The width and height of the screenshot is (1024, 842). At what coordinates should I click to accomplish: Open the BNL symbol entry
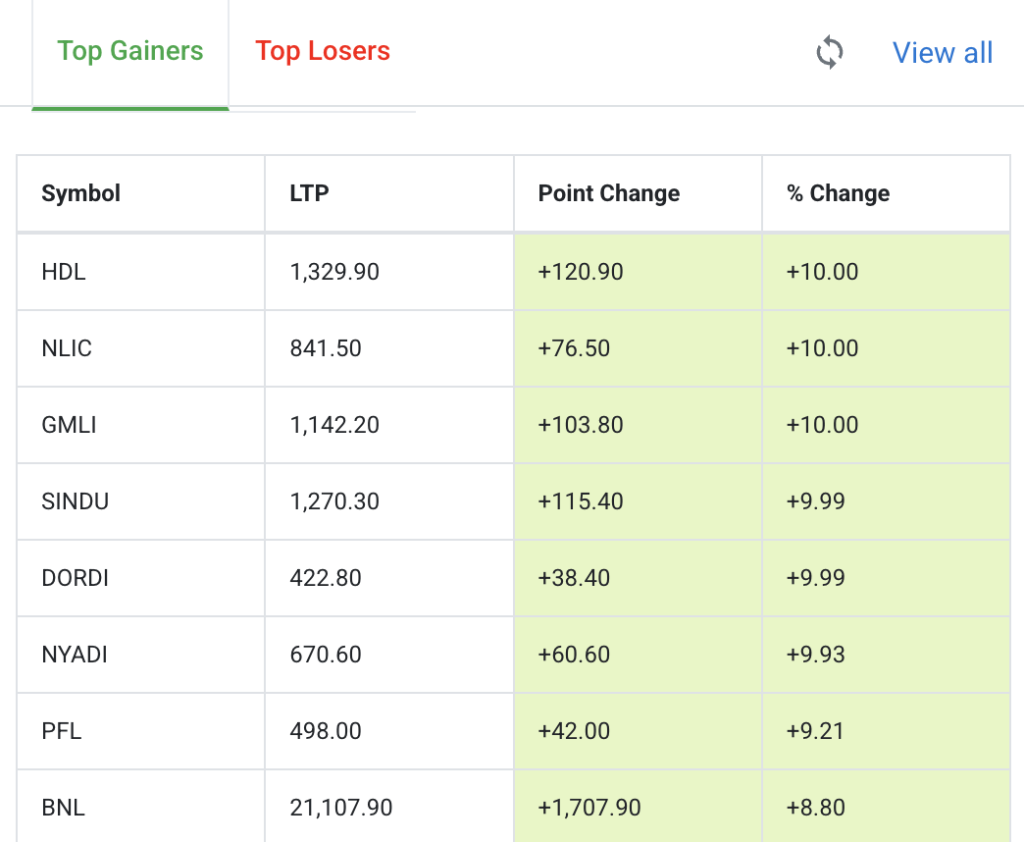(63, 807)
